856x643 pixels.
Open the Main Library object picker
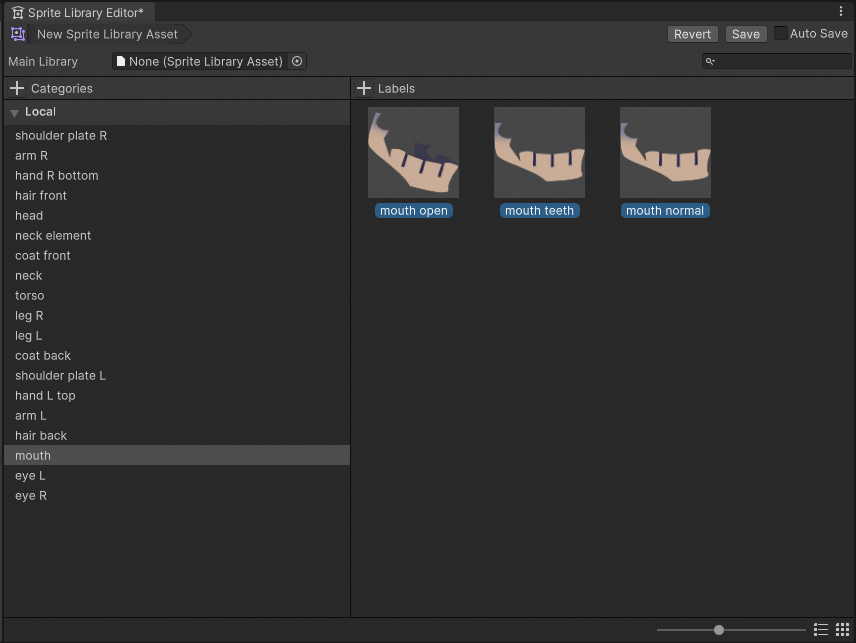point(297,61)
